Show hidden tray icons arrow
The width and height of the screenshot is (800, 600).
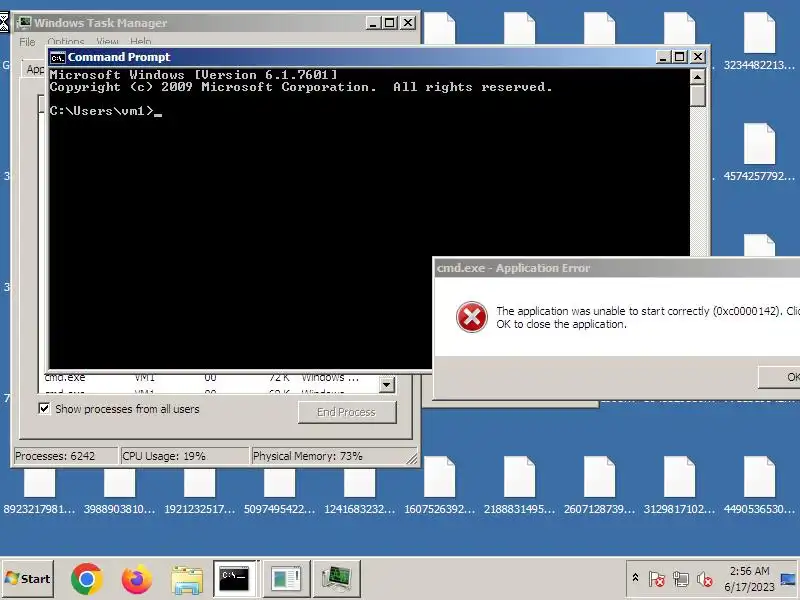point(635,578)
